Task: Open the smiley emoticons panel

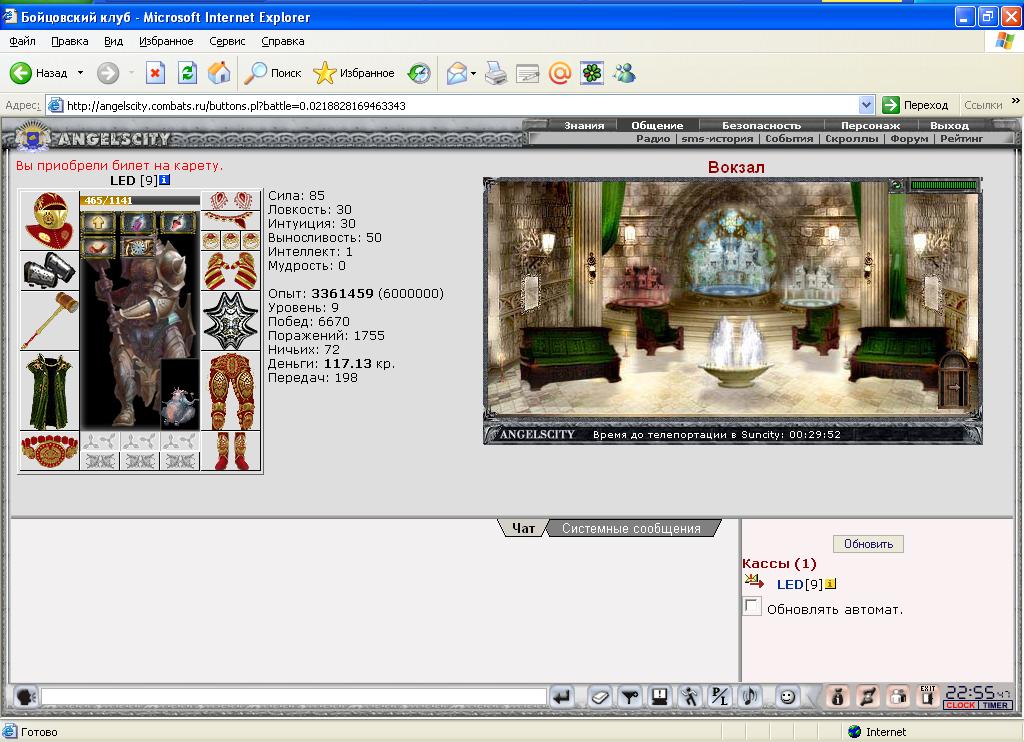Action: (788, 697)
